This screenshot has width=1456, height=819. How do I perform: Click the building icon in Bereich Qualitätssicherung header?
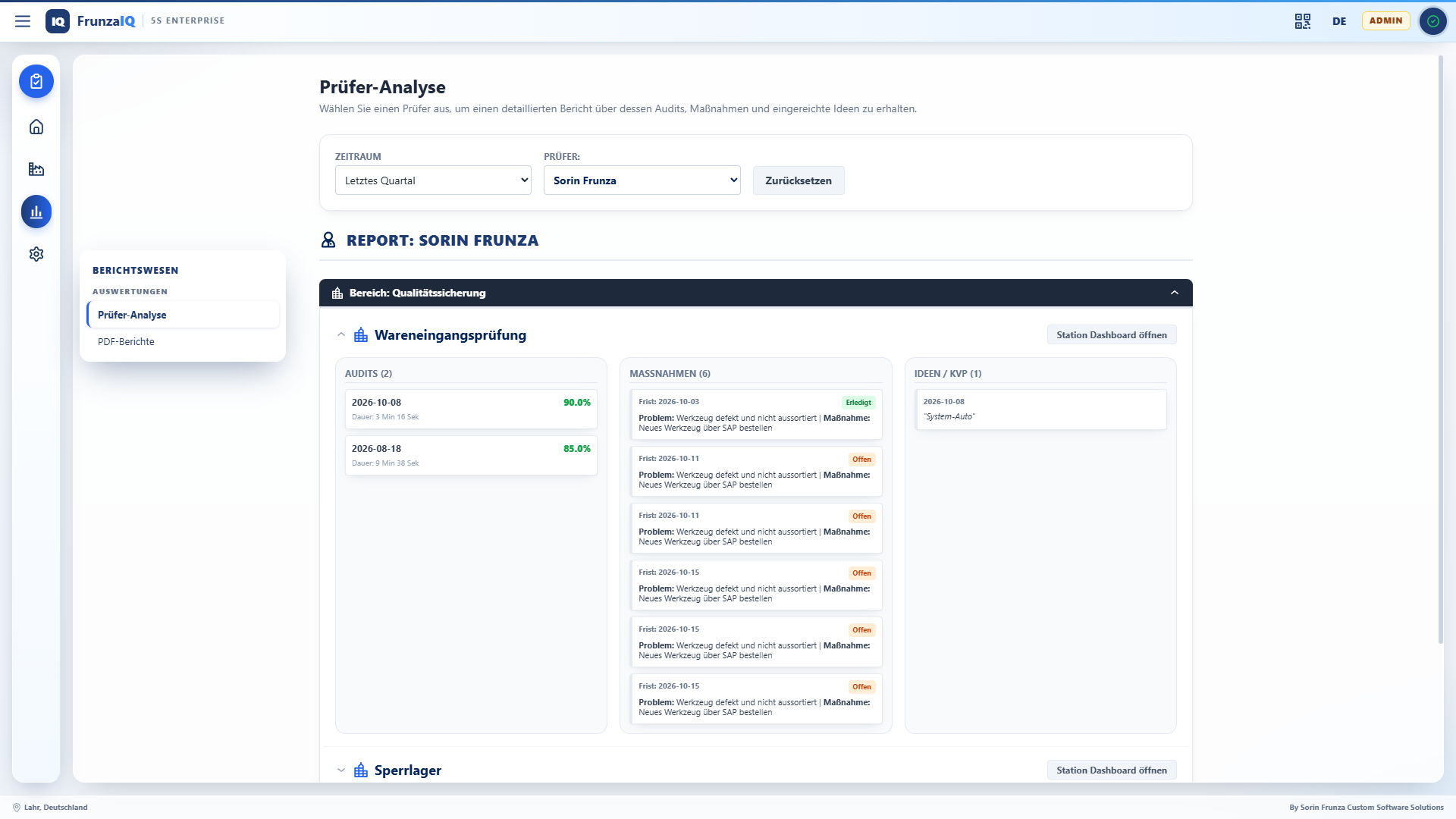pyautogui.click(x=337, y=293)
